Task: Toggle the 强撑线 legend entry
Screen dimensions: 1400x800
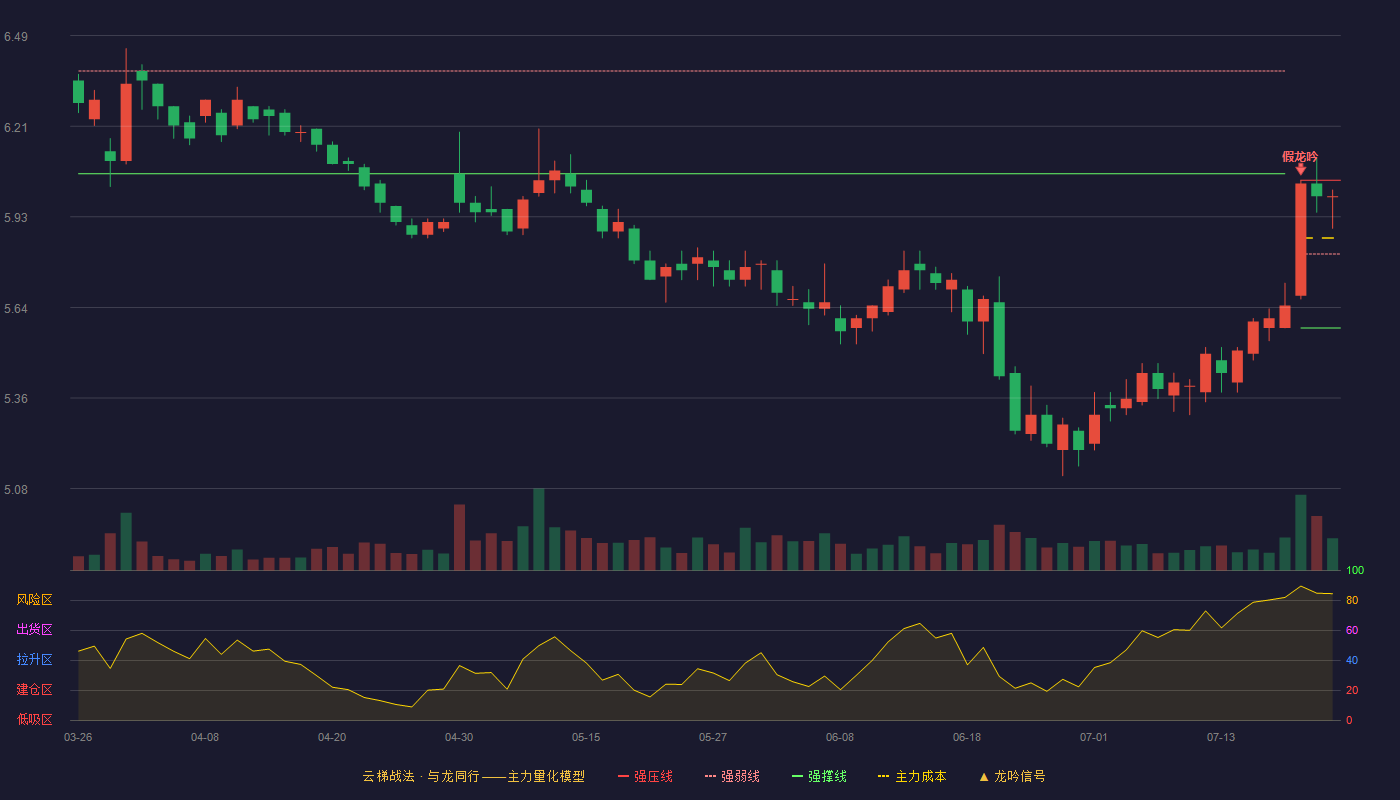Action: (x=819, y=776)
